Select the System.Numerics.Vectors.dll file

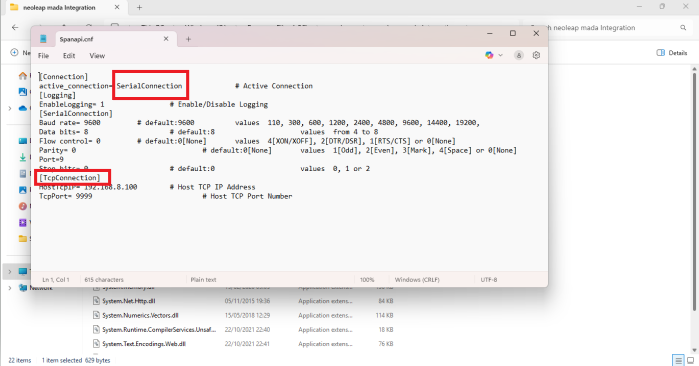coord(140,315)
